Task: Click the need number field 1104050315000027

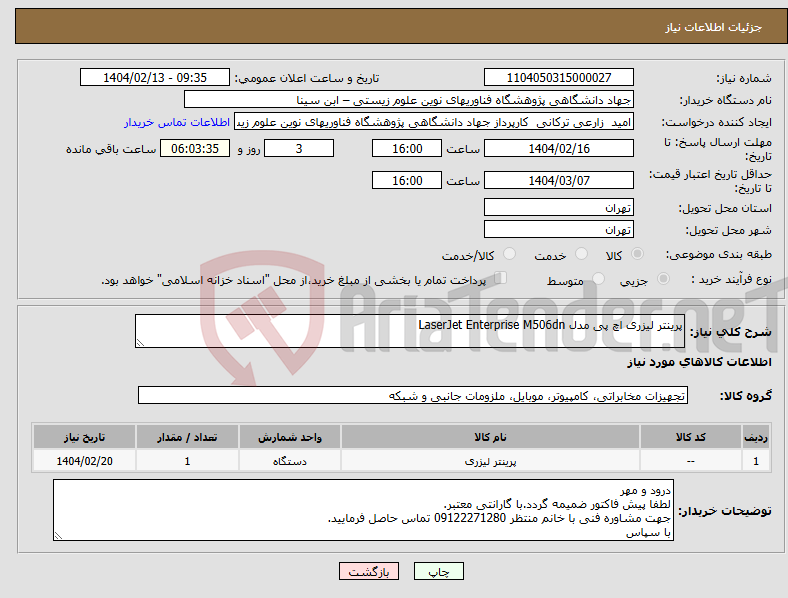Action: pyautogui.click(x=558, y=78)
